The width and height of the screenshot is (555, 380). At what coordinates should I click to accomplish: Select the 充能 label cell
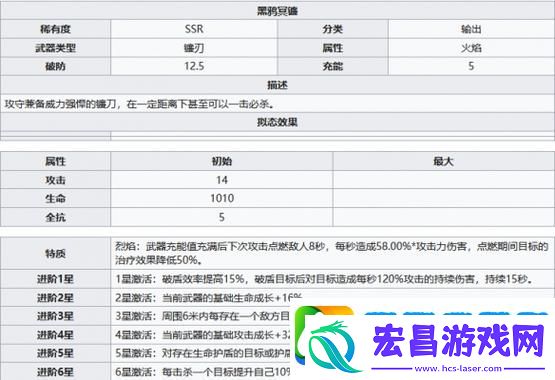pos(332,66)
